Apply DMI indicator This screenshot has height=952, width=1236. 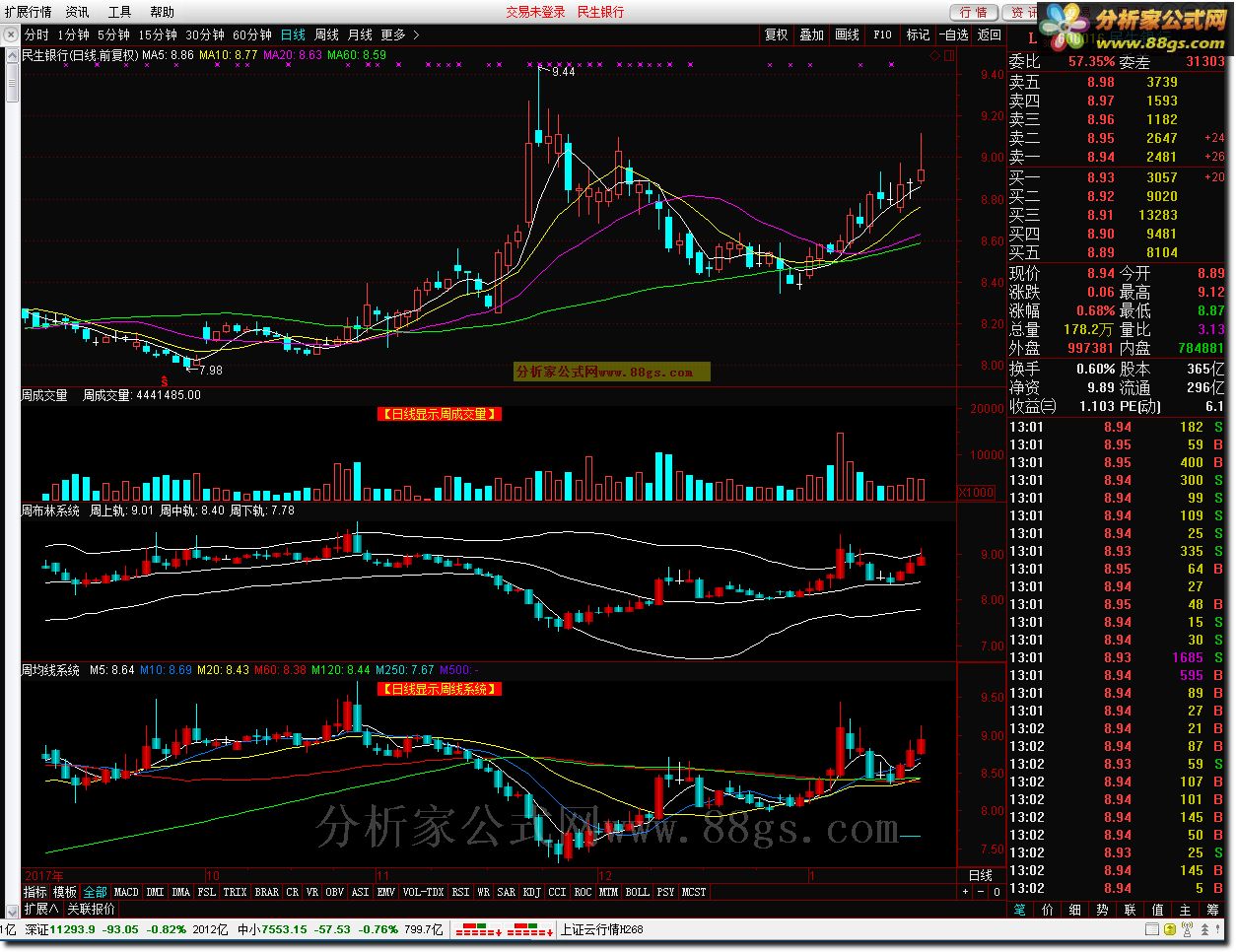155,892
